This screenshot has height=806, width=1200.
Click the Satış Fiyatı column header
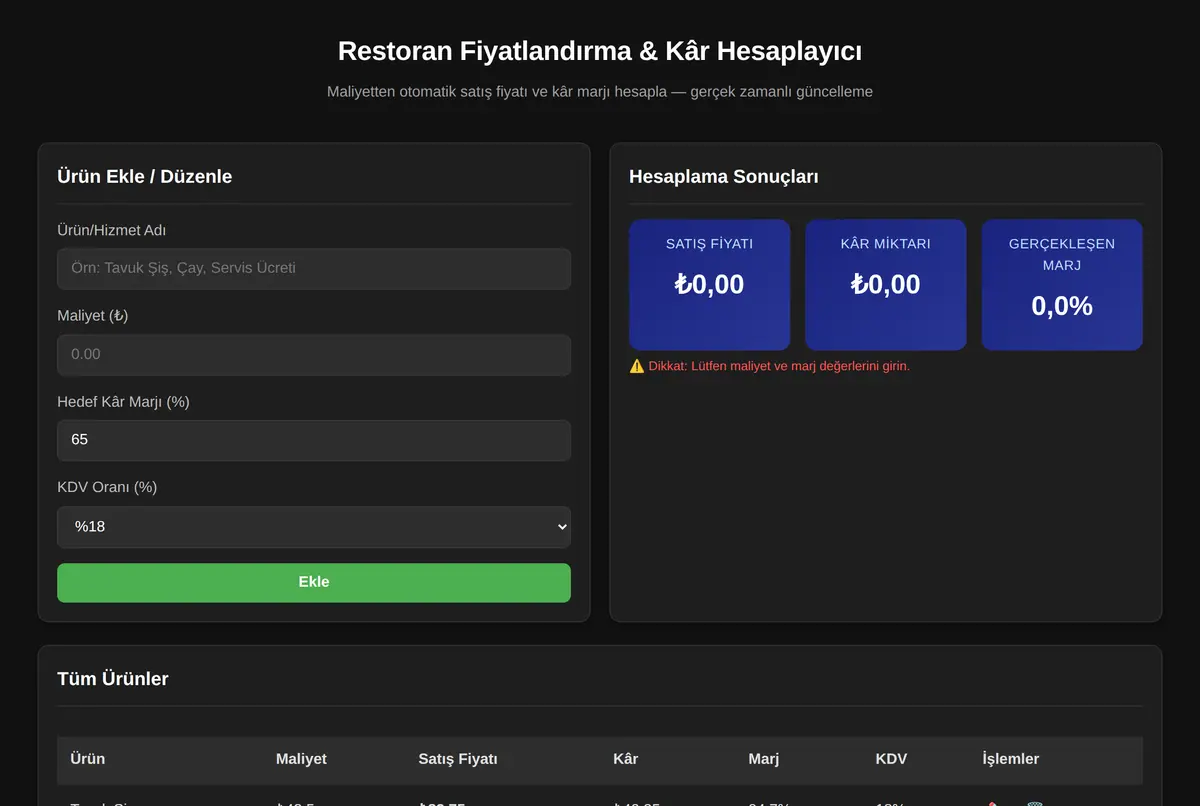(x=458, y=759)
